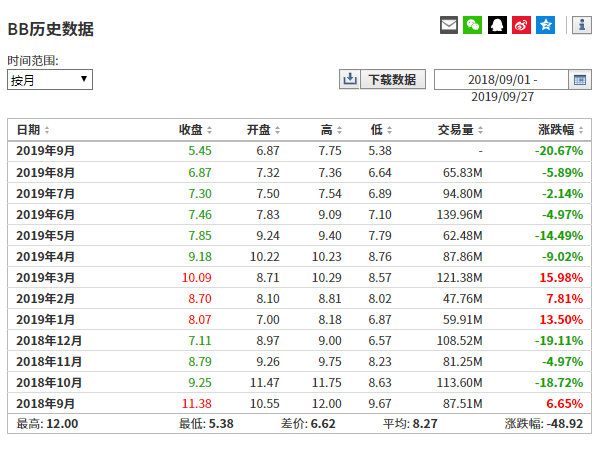Select the 2019年6月 row date
The width and height of the screenshot is (603, 456).
coord(45,215)
